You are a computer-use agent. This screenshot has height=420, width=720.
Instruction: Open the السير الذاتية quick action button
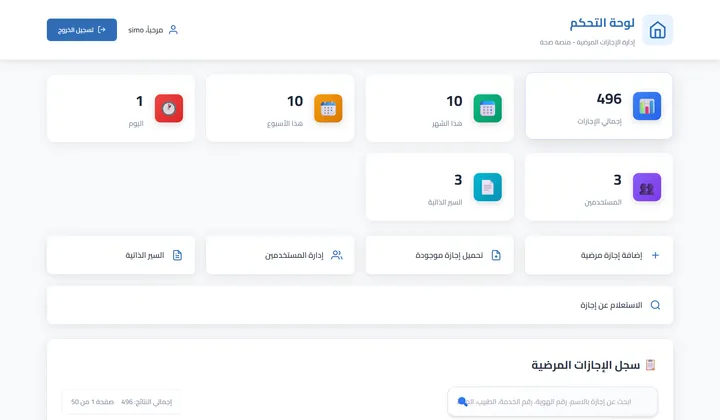(x=121, y=255)
